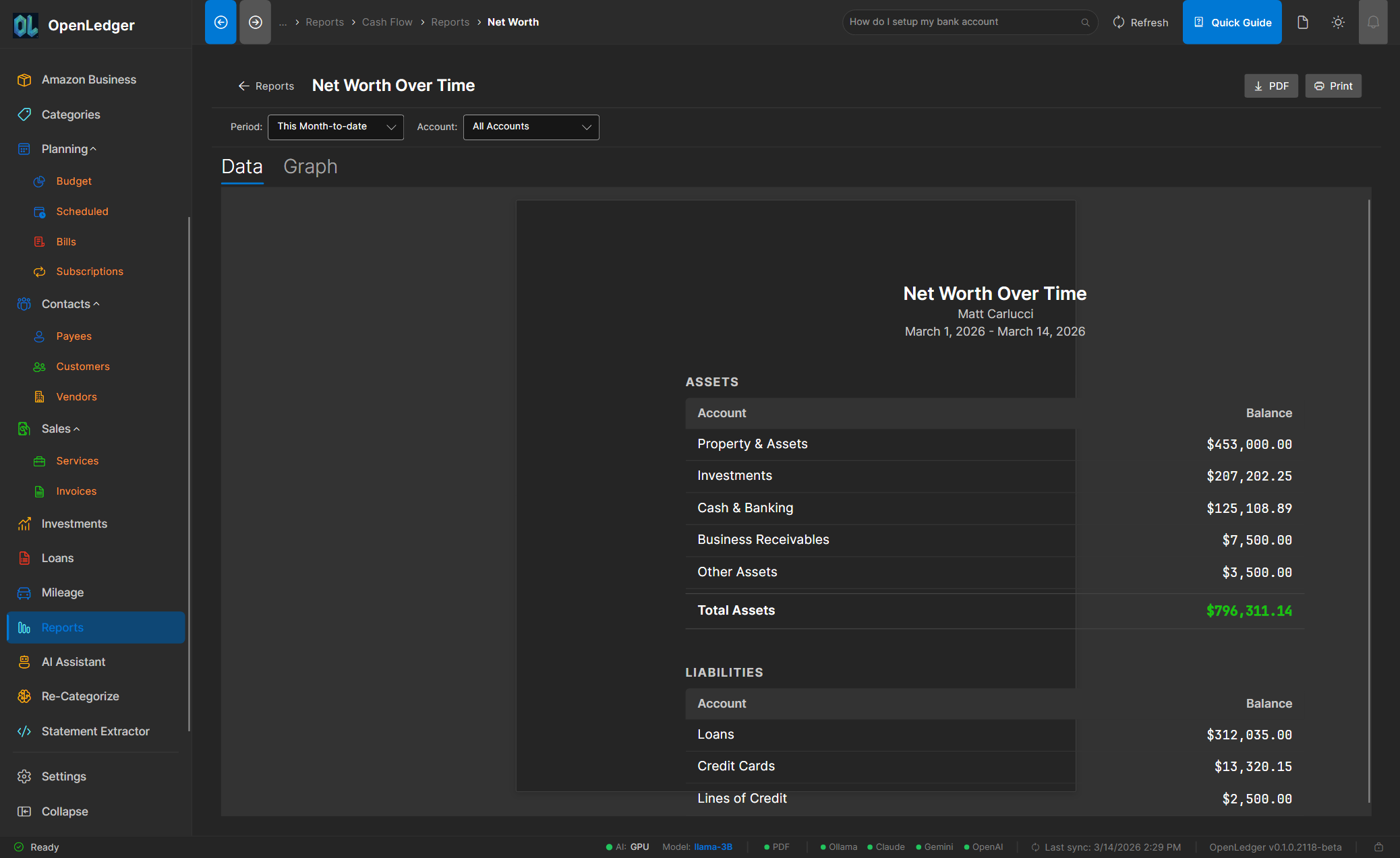Viewport: 1400px width, 858px height.
Task: Open the Mileage section
Action: (x=62, y=592)
